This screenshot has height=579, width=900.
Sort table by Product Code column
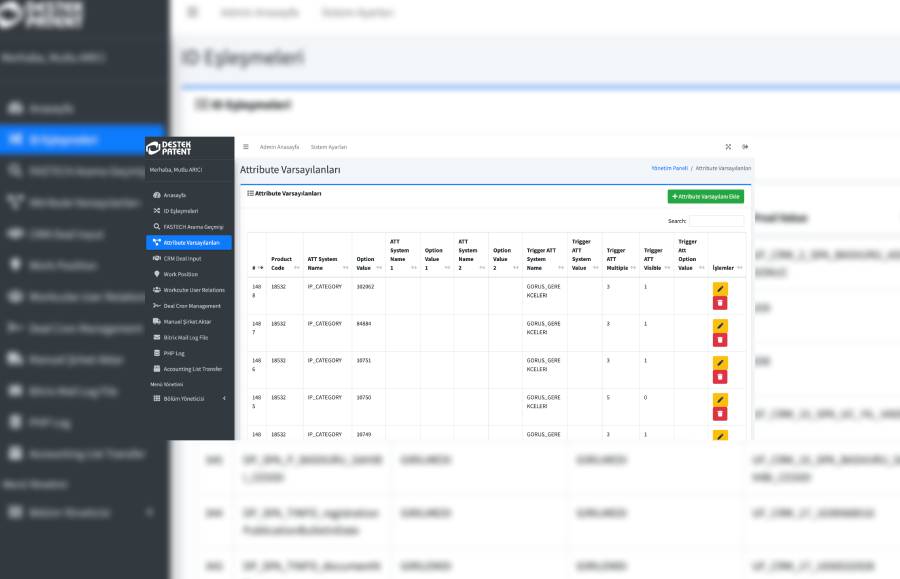coord(284,263)
